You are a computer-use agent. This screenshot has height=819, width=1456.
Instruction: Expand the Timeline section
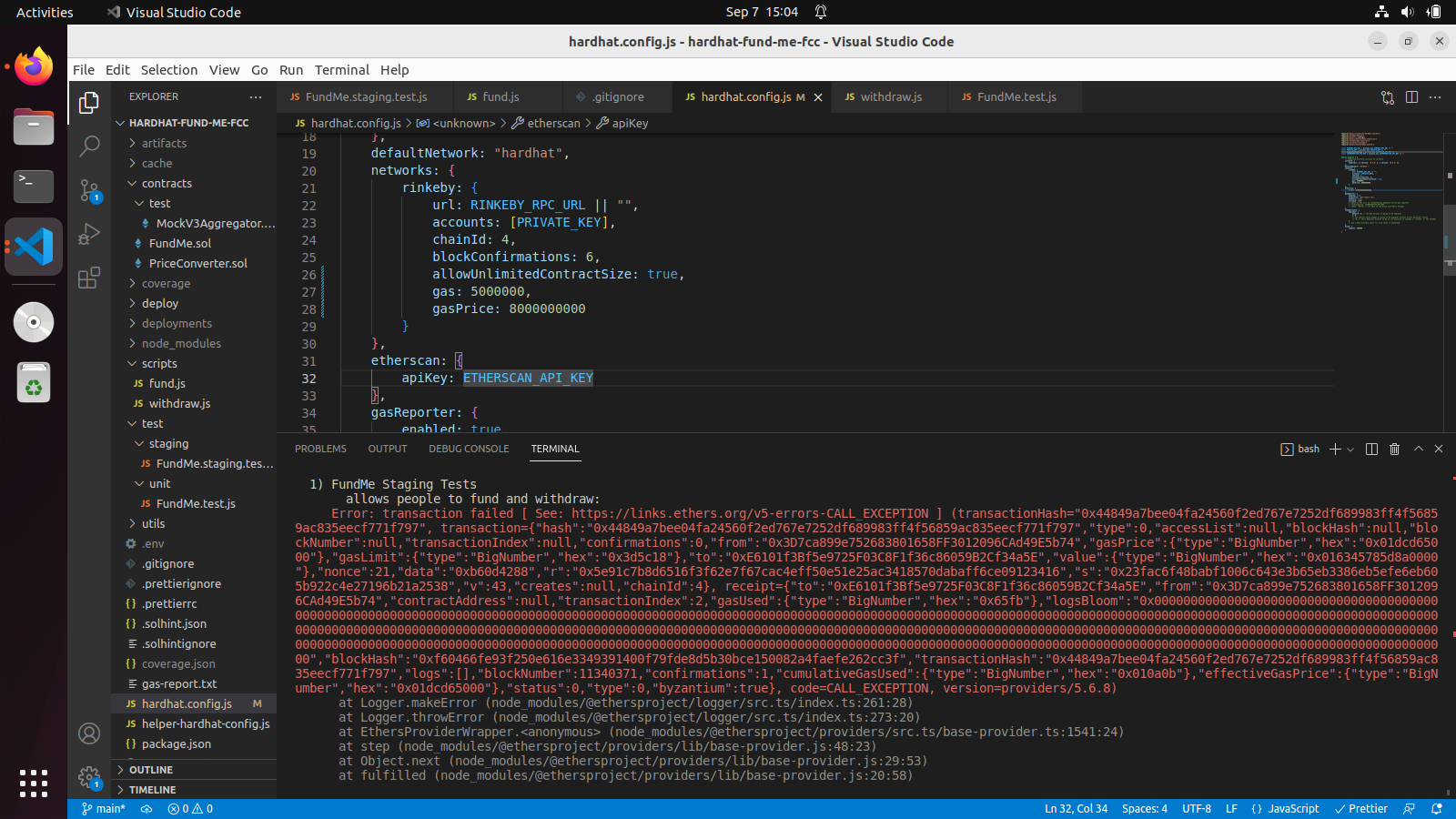tap(194, 790)
